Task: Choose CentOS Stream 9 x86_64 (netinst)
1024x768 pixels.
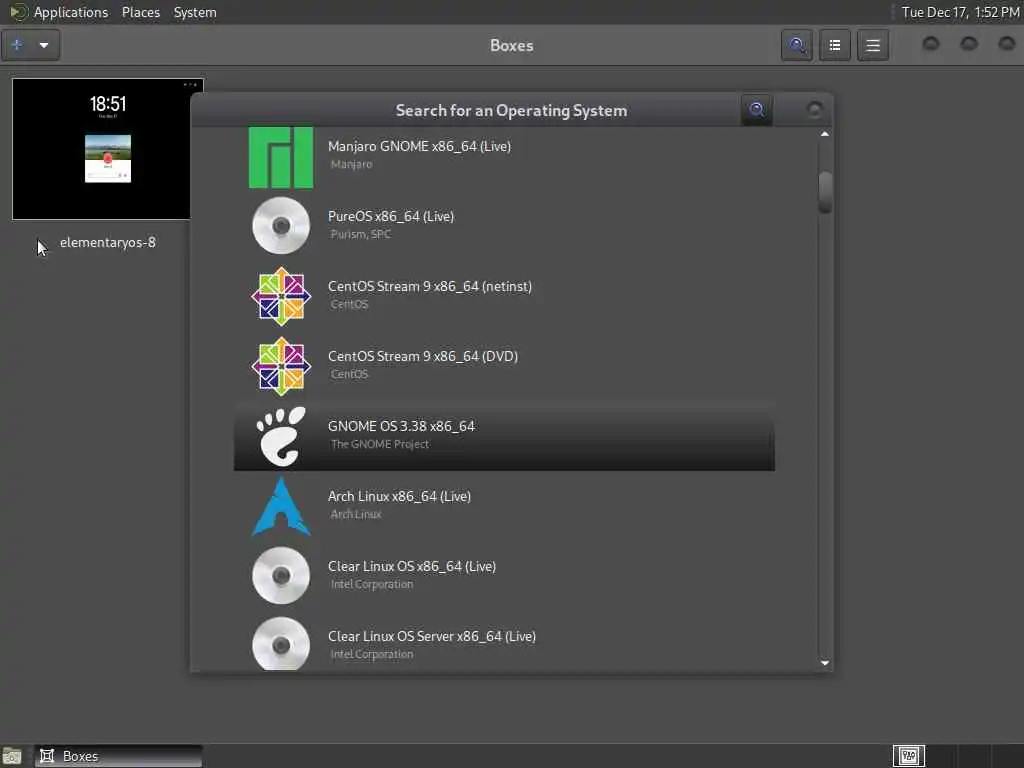Action: tap(504, 295)
